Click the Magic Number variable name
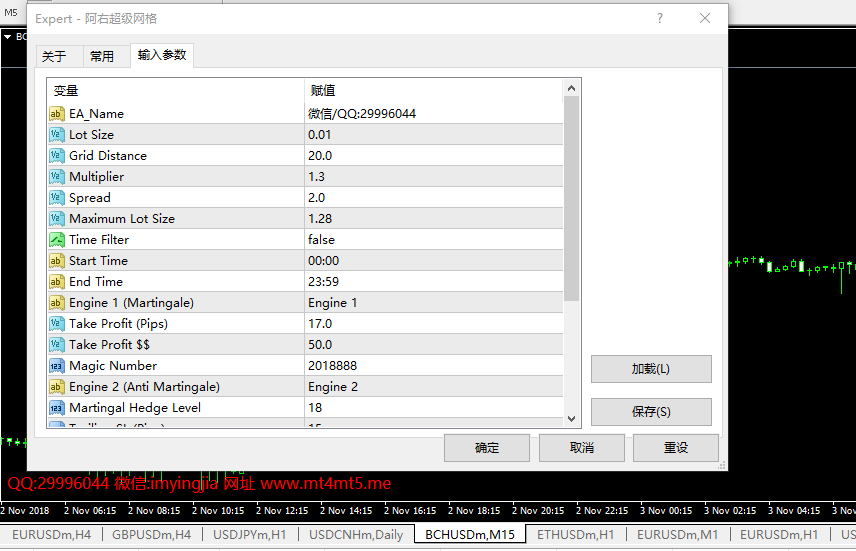Image resolution: width=856 pixels, height=551 pixels. click(x=113, y=366)
